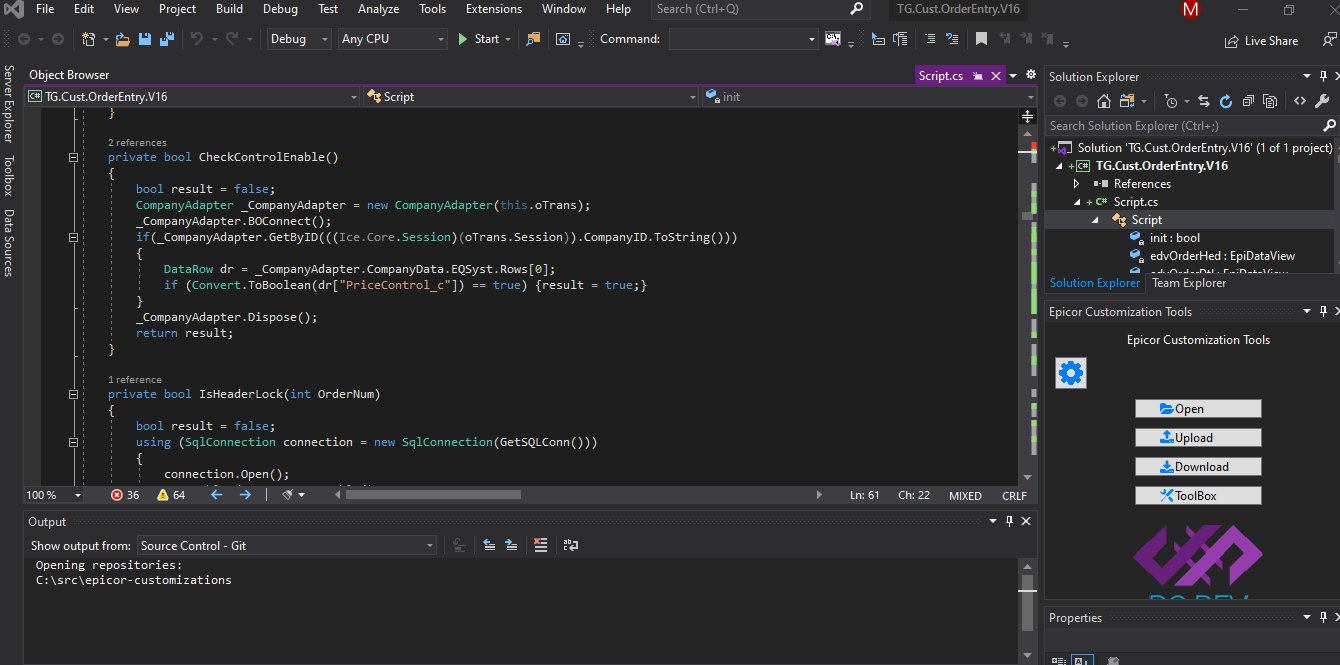The image size is (1340, 665).
Task: Click the Start debugging button
Action: (478, 39)
